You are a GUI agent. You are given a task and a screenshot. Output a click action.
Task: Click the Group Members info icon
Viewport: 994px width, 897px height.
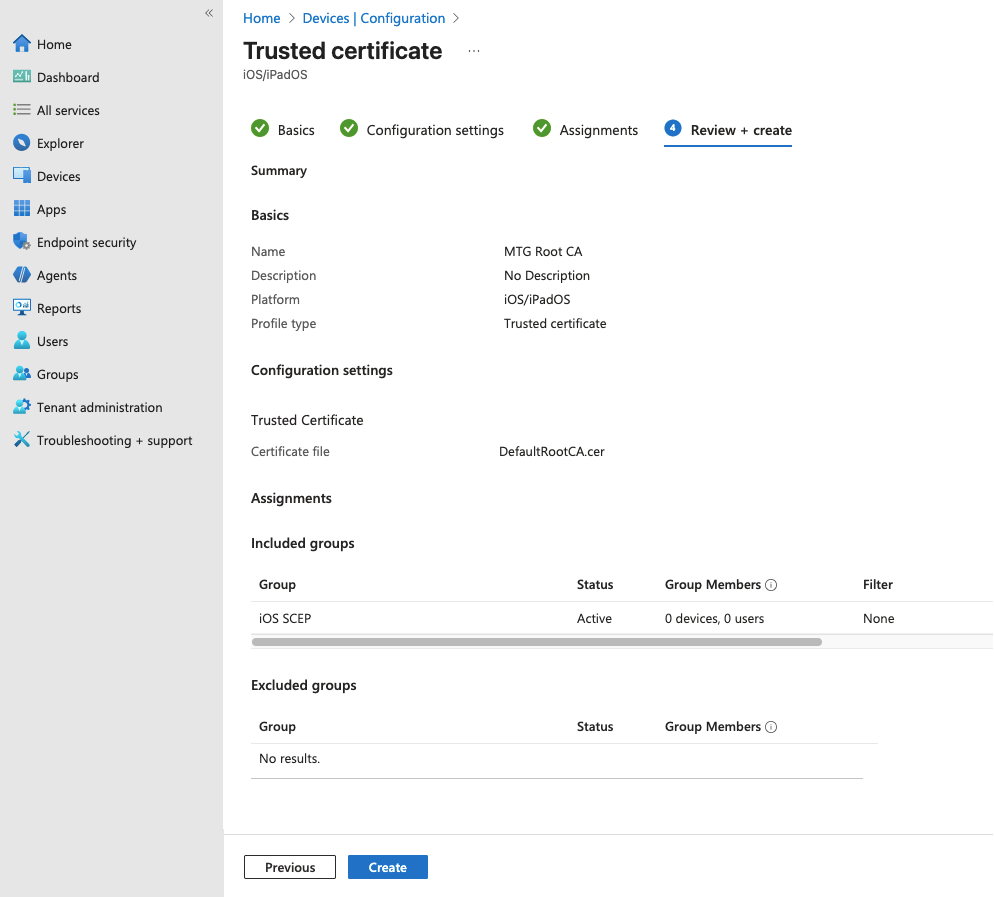click(x=770, y=584)
